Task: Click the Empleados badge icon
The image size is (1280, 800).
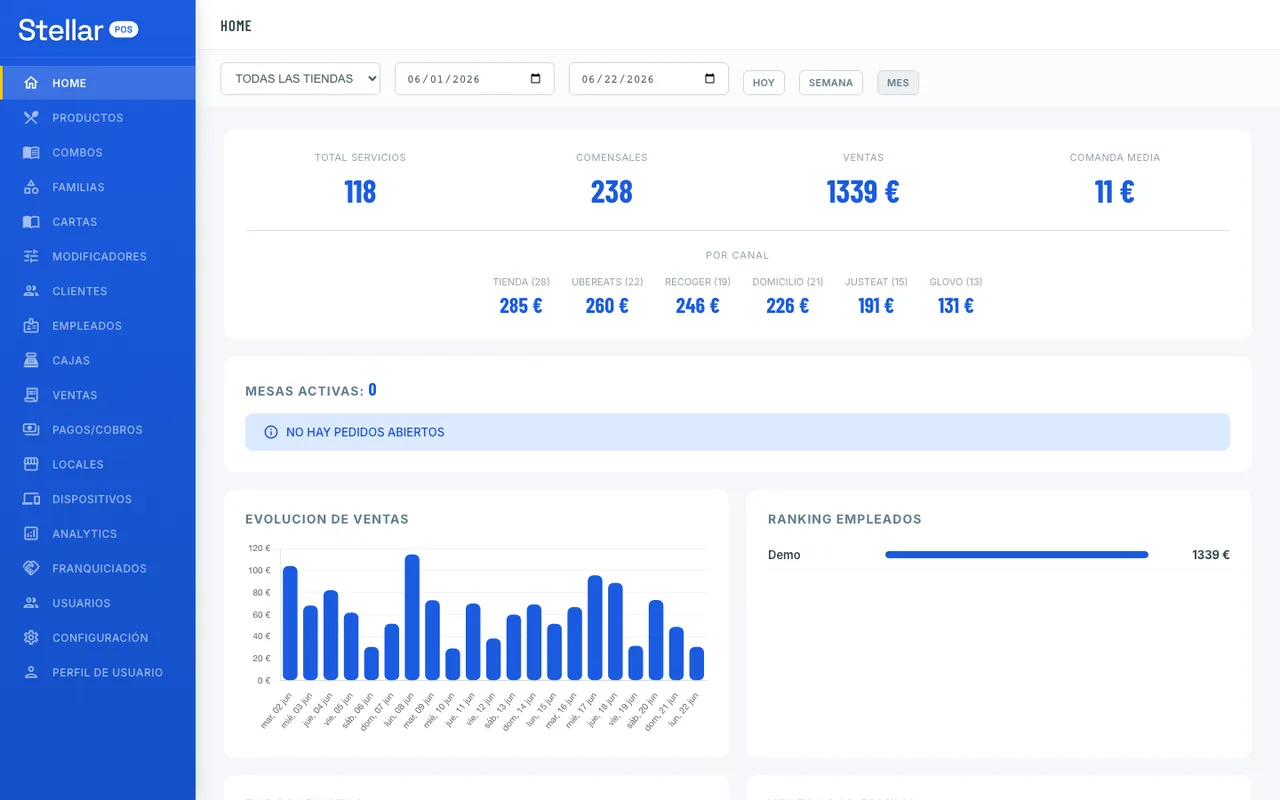Action: pos(31,326)
